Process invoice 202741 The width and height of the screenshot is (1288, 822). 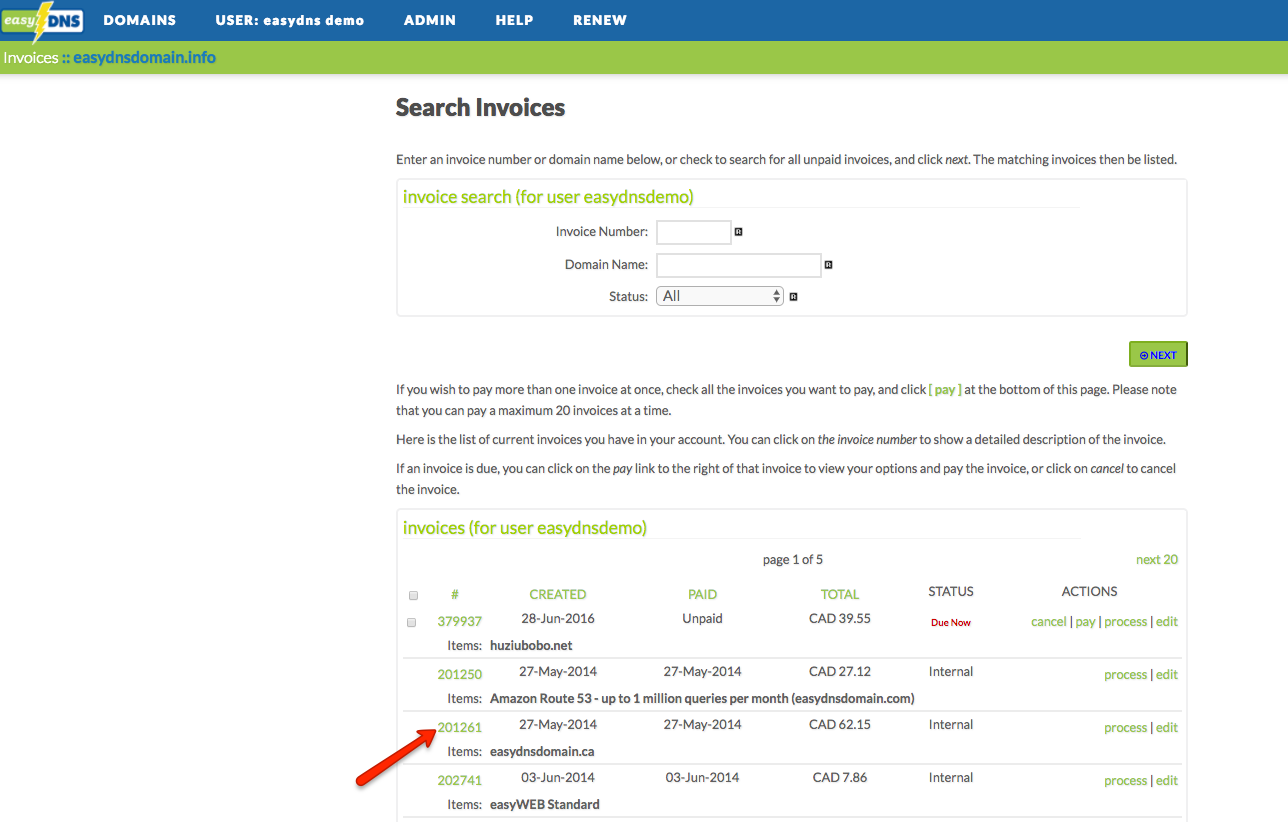click(x=1125, y=780)
